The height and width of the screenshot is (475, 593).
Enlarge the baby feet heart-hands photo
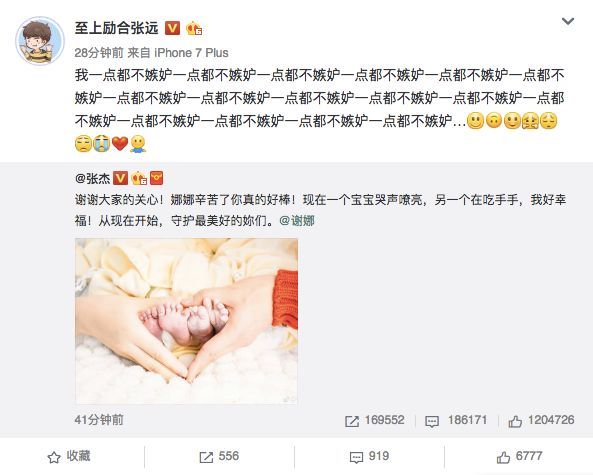(x=186, y=321)
